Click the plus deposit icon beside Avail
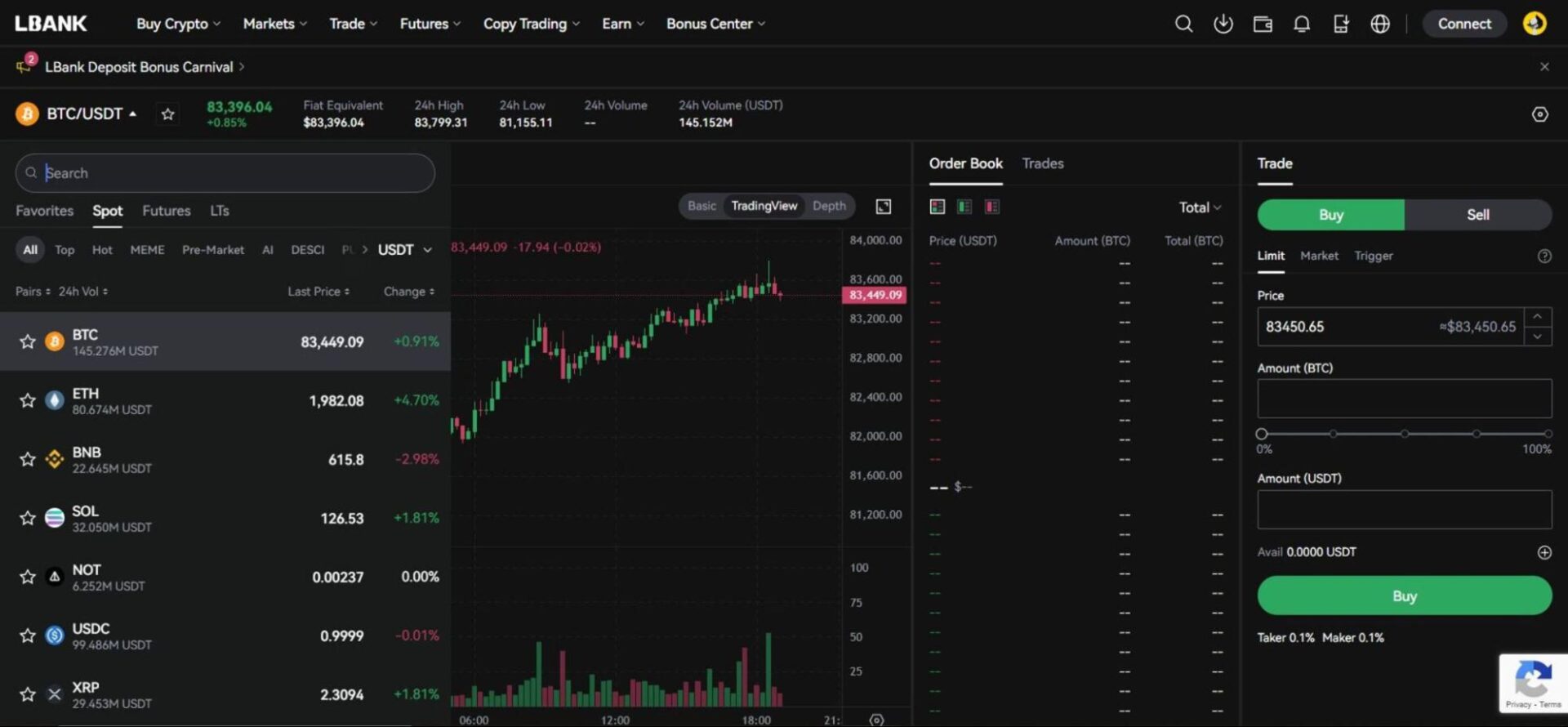Image resolution: width=1568 pixels, height=727 pixels. click(1544, 552)
